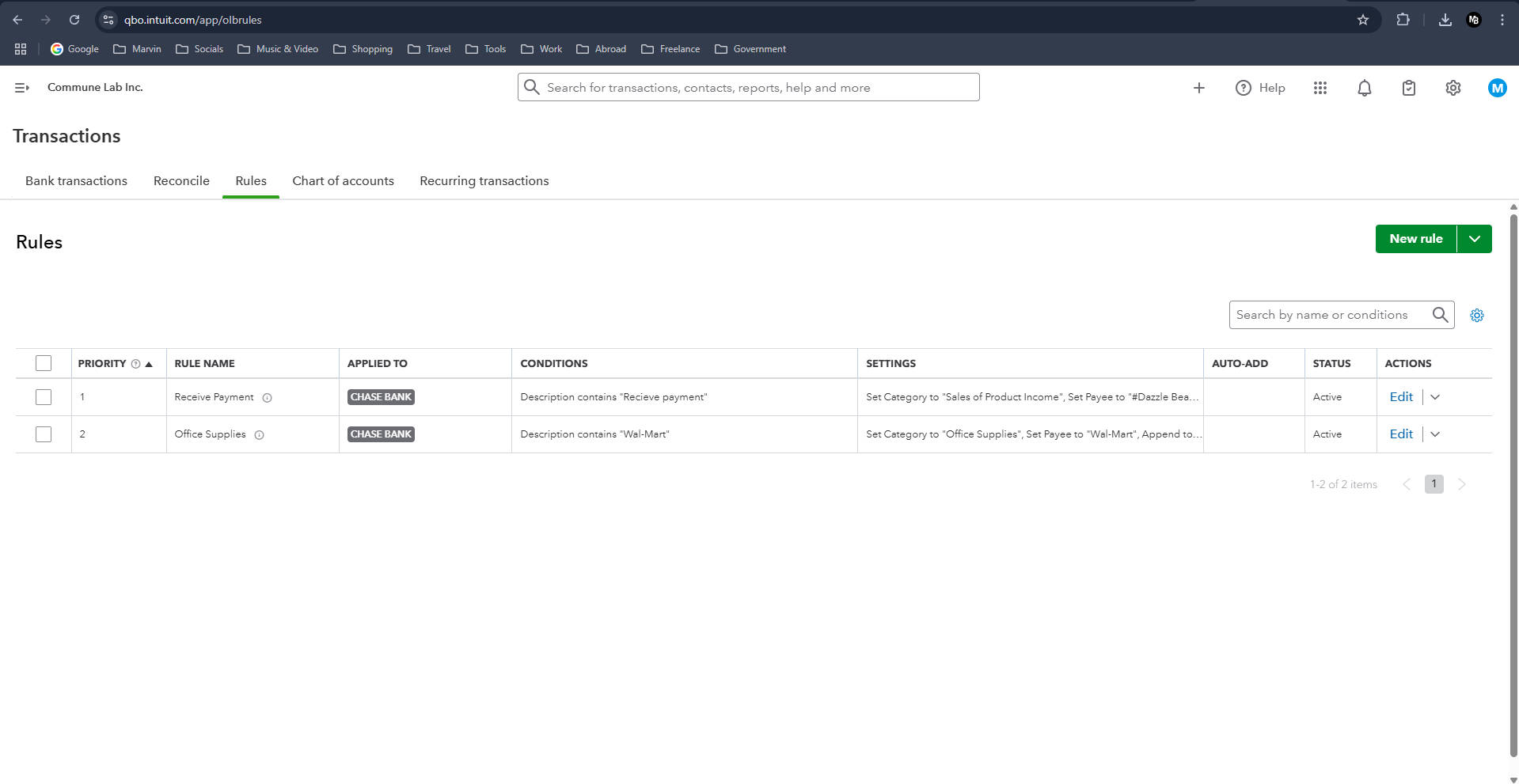1519x784 pixels.
Task: Toggle QuickBooks left navigation menu icon
Action: click(22, 88)
